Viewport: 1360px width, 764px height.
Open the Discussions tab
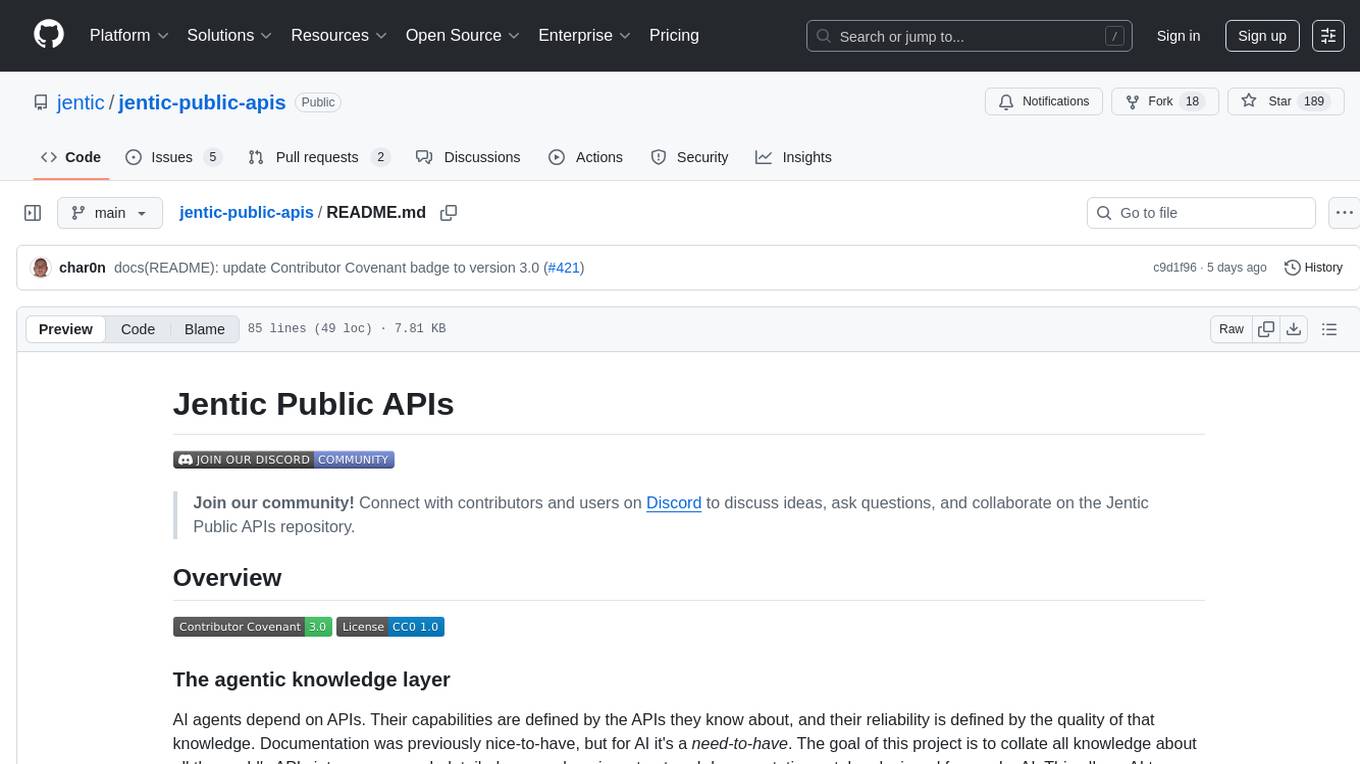point(468,157)
